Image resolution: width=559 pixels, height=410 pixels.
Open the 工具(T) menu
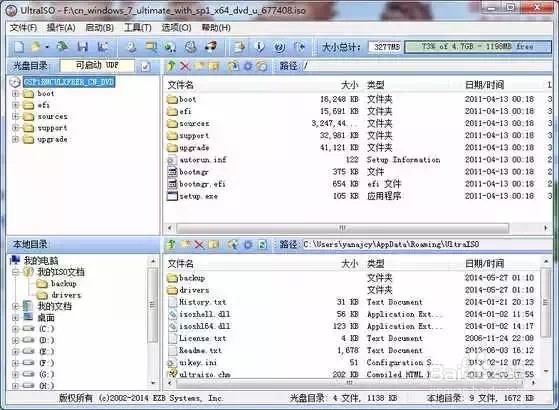[138, 27]
